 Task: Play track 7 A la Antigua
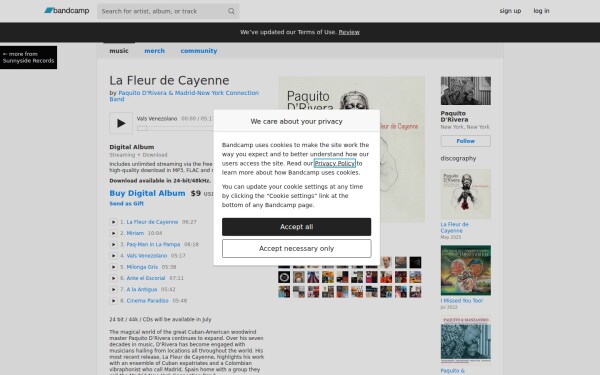(x=113, y=289)
